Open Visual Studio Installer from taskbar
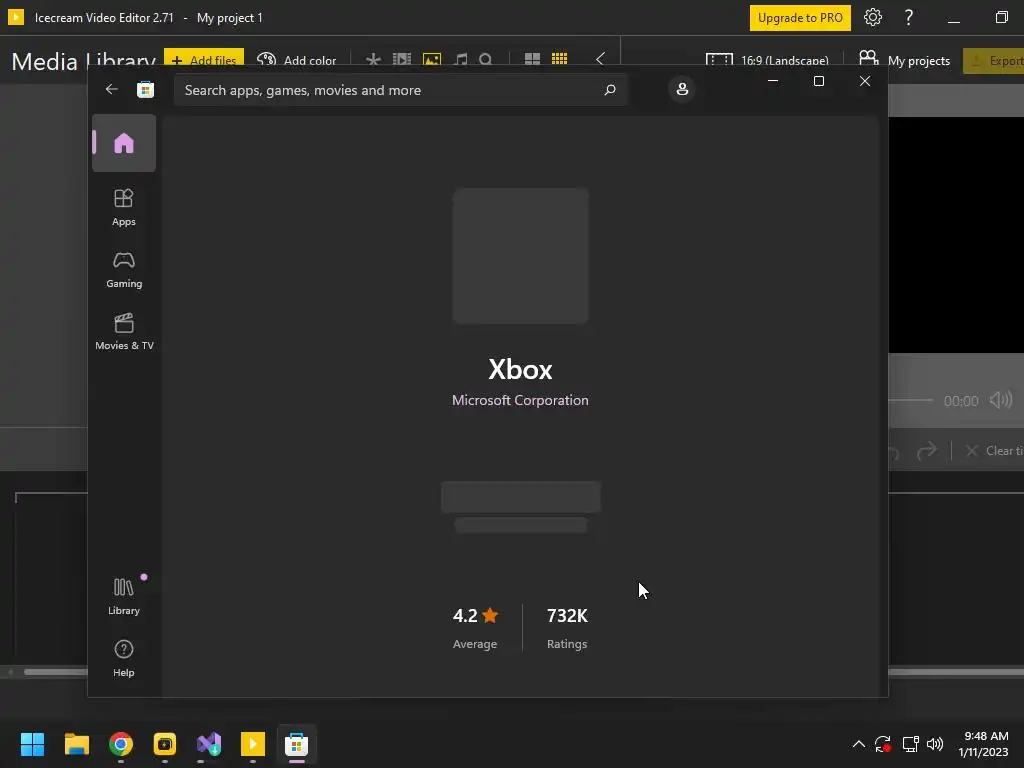This screenshot has height=768, width=1024. point(209,744)
